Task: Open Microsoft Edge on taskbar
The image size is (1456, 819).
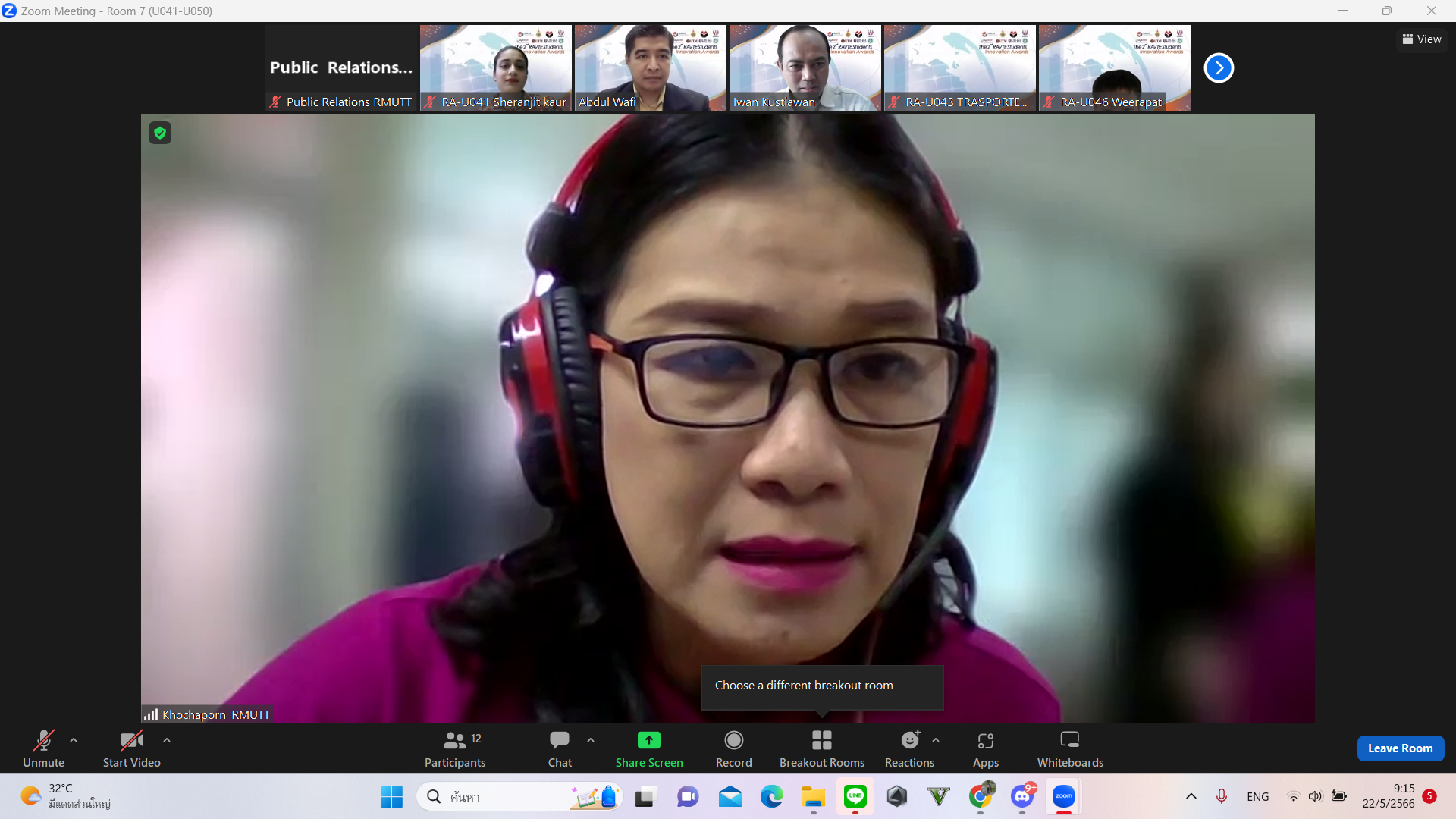Action: [x=772, y=796]
